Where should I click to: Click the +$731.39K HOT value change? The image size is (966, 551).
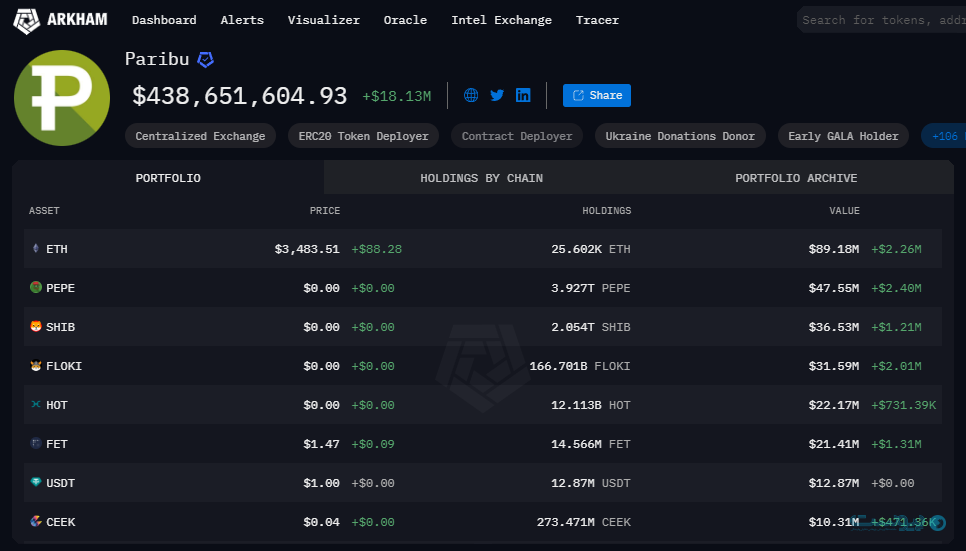[x=903, y=405]
